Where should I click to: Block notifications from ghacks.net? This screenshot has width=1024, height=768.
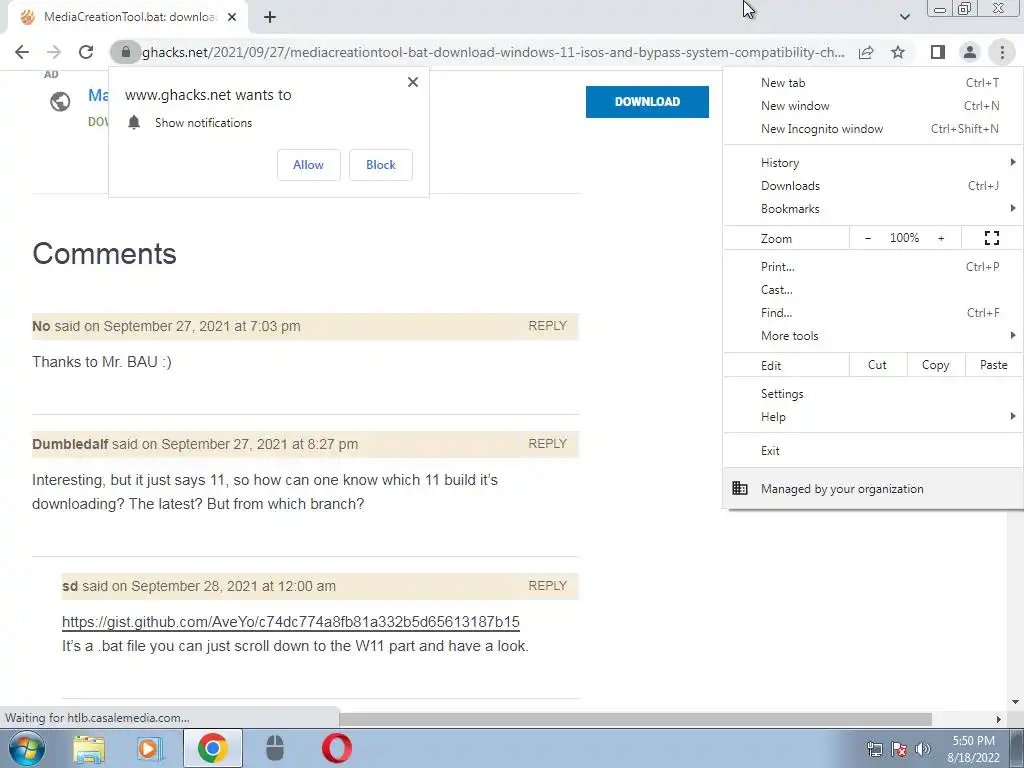point(381,165)
